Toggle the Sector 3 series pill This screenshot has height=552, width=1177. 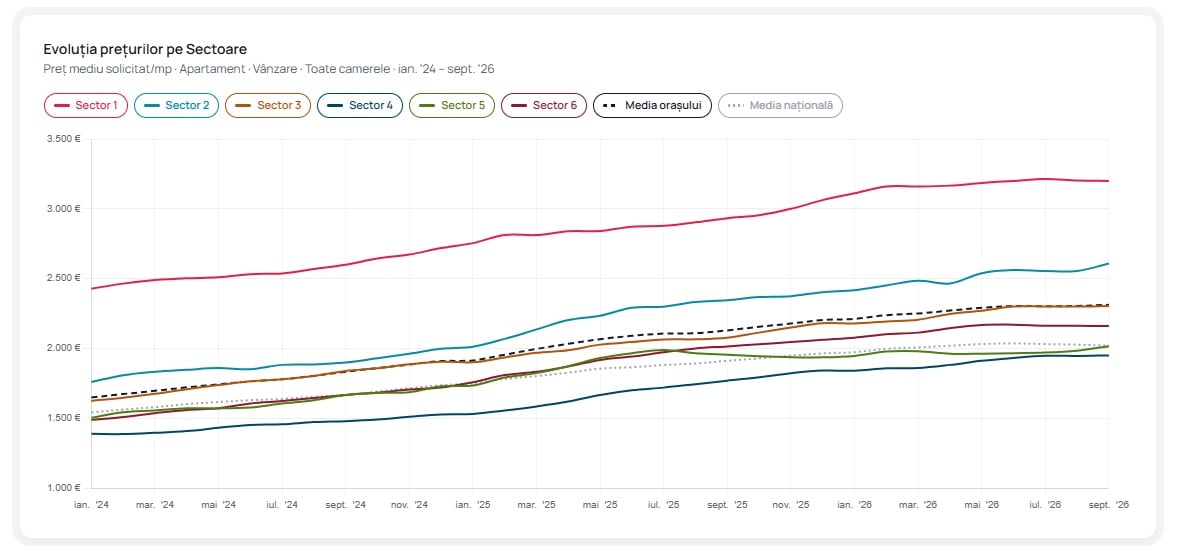[x=268, y=105]
